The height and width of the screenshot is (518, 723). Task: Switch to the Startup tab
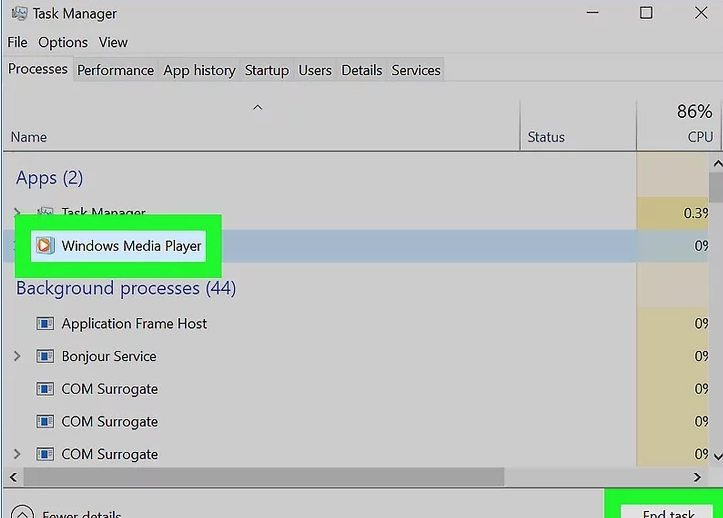point(267,70)
